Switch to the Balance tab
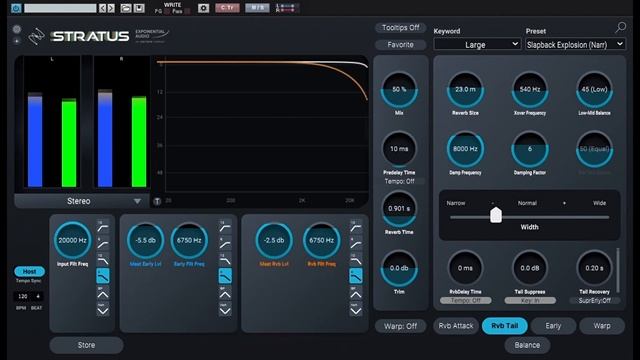Viewport: 640px width, 360px height. pos(527,345)
